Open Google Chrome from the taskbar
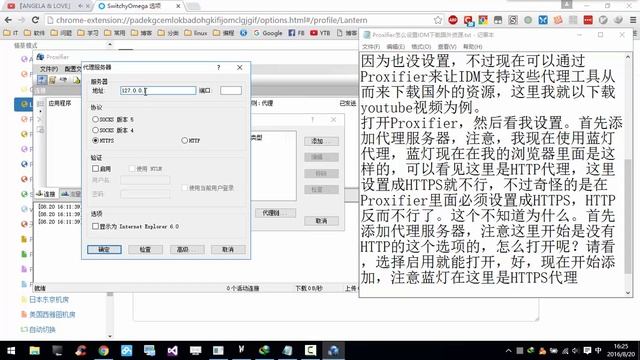 (103, 351)
